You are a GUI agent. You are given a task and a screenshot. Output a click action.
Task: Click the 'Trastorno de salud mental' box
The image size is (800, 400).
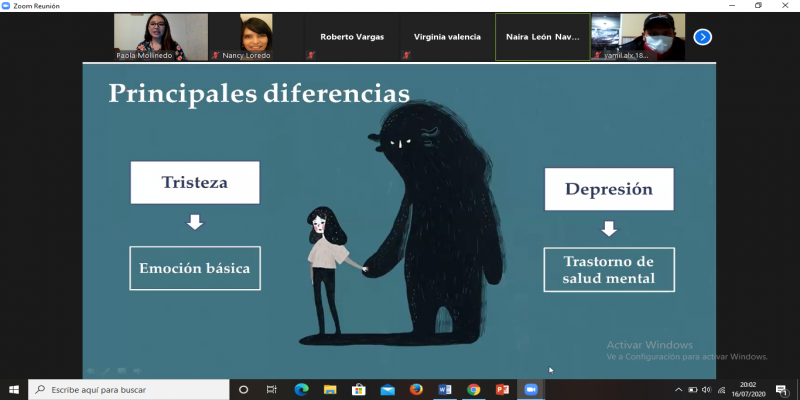[609, 270]
